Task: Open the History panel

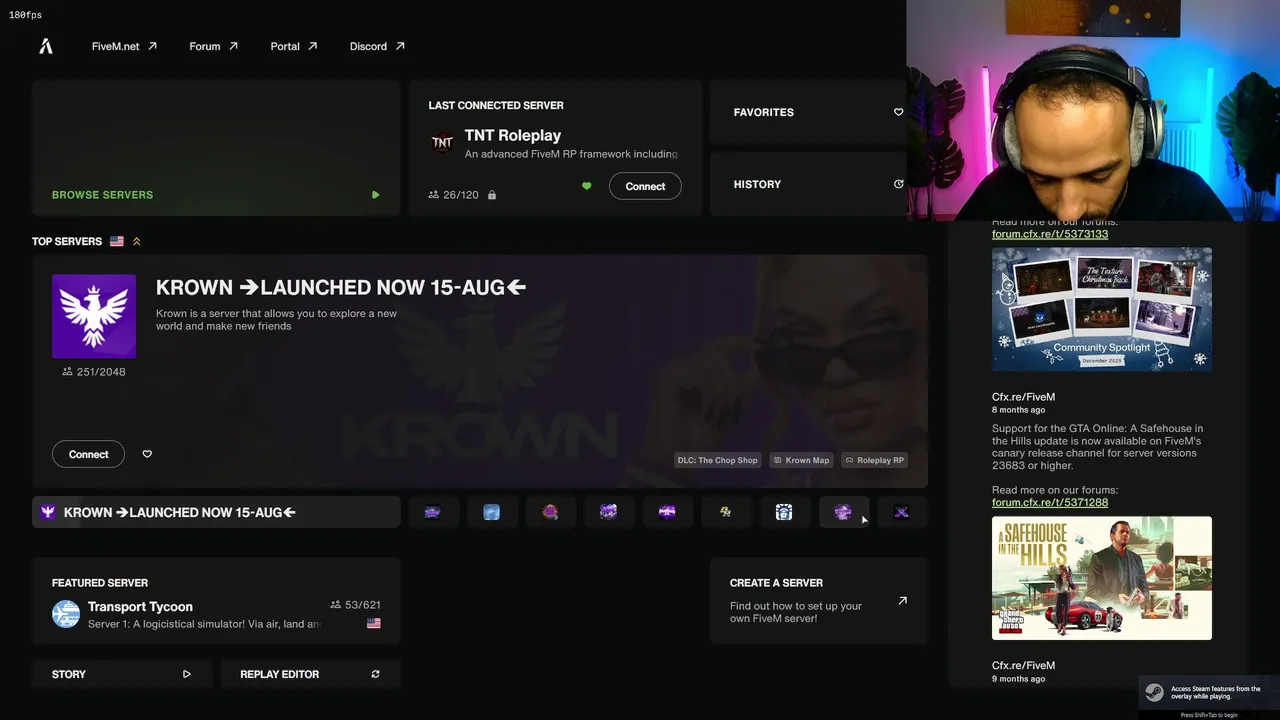Action: click(808, 184)
